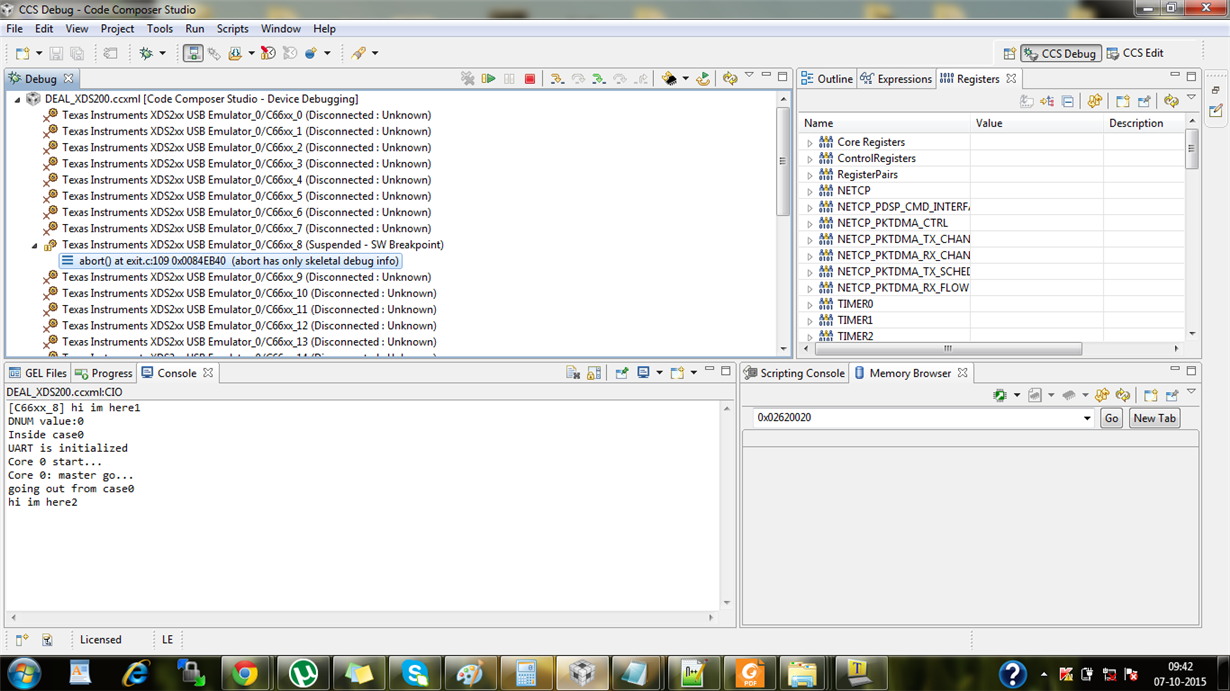Viewport: 1230px width, 691px height.
Task: Switch to the Expressions tab
Action: pyautogui.click(x=896, y=79)
